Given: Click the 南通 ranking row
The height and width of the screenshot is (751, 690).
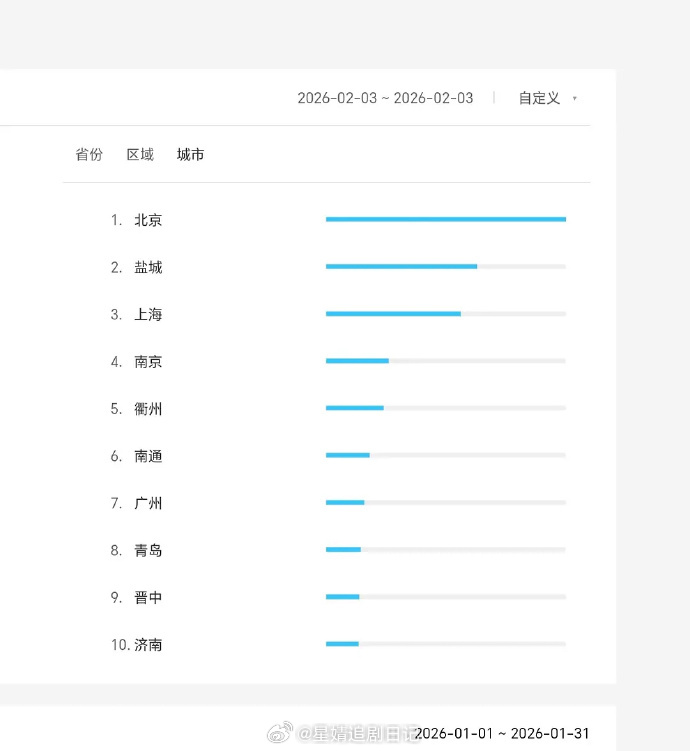Looking at the screenshot, I should tap(148, 456).
